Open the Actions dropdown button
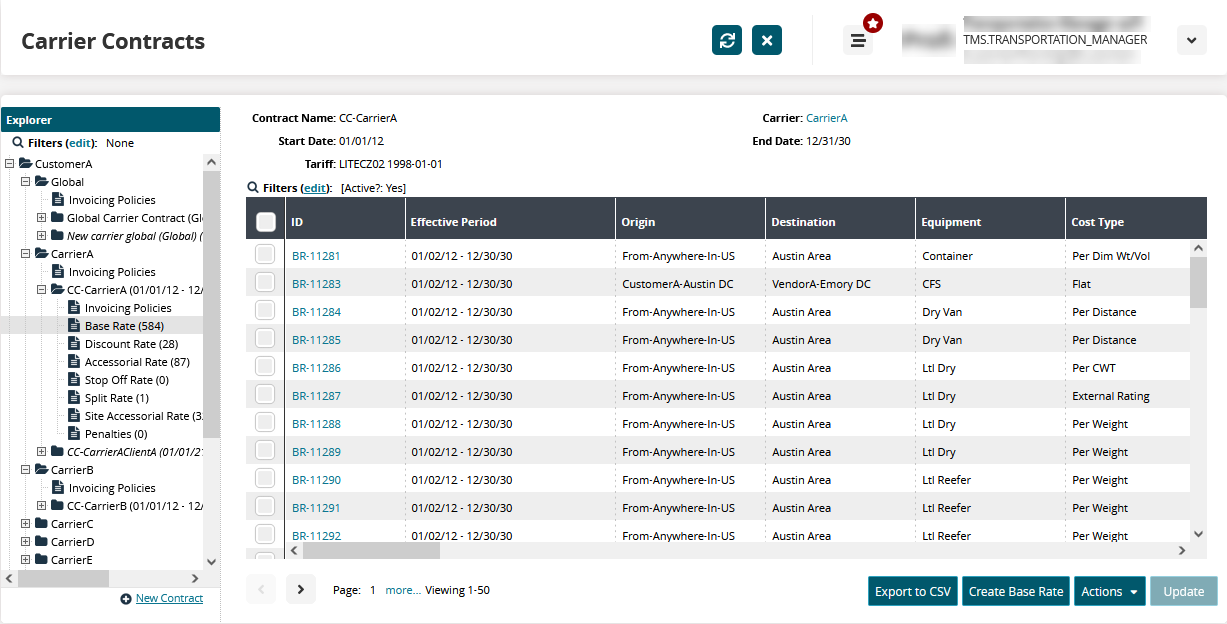This screenshot has width=1227, height=624. point(1110,591)
